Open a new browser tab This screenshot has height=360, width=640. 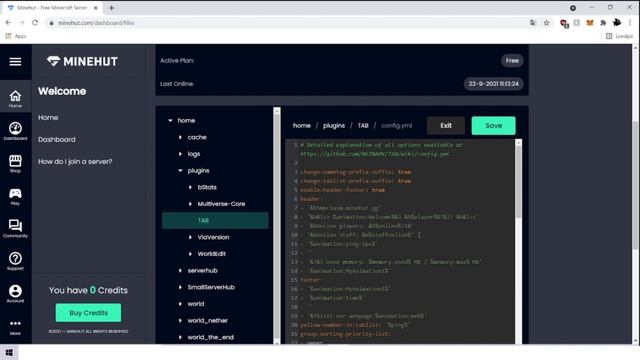(111, 8)
